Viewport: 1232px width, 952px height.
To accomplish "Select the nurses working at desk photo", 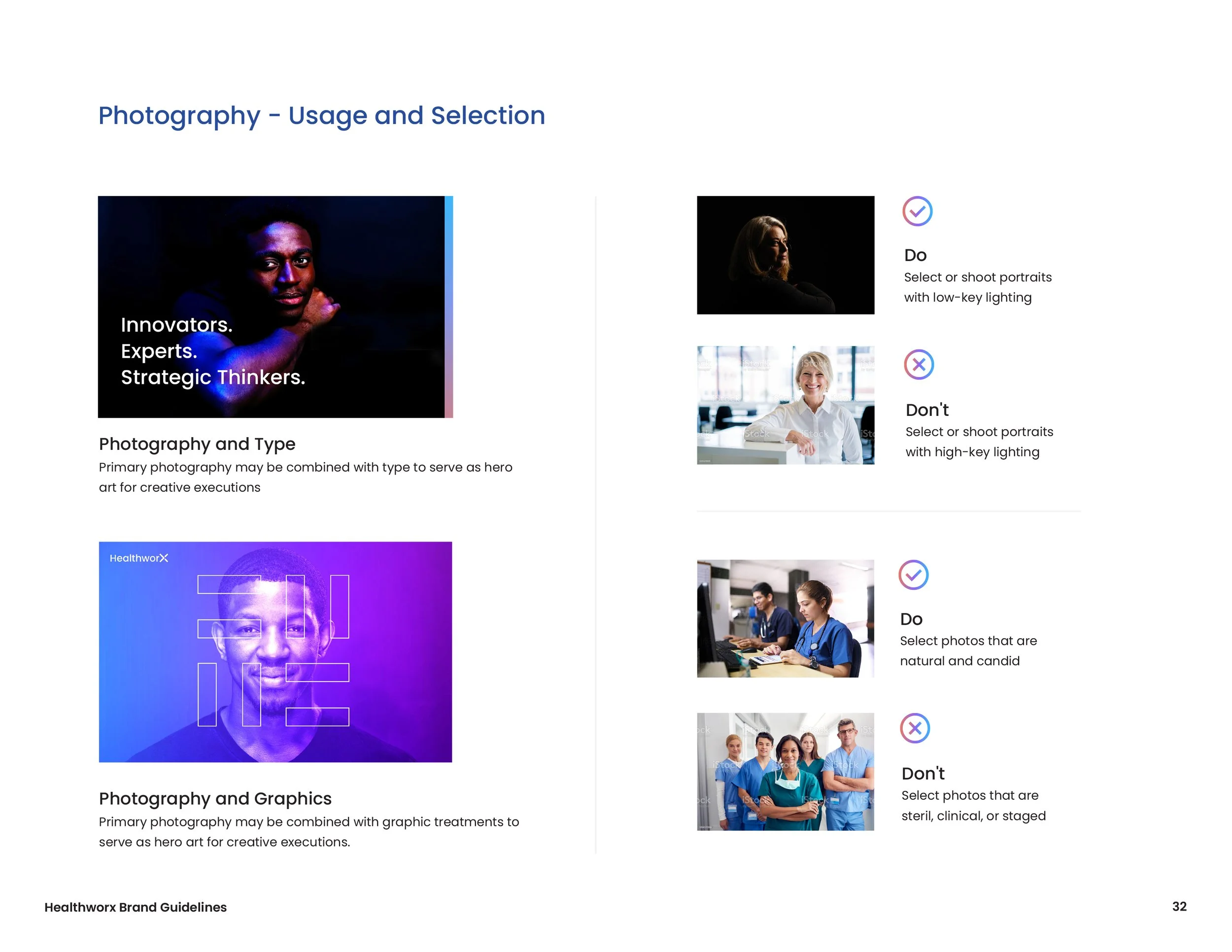I will point(785,618).
